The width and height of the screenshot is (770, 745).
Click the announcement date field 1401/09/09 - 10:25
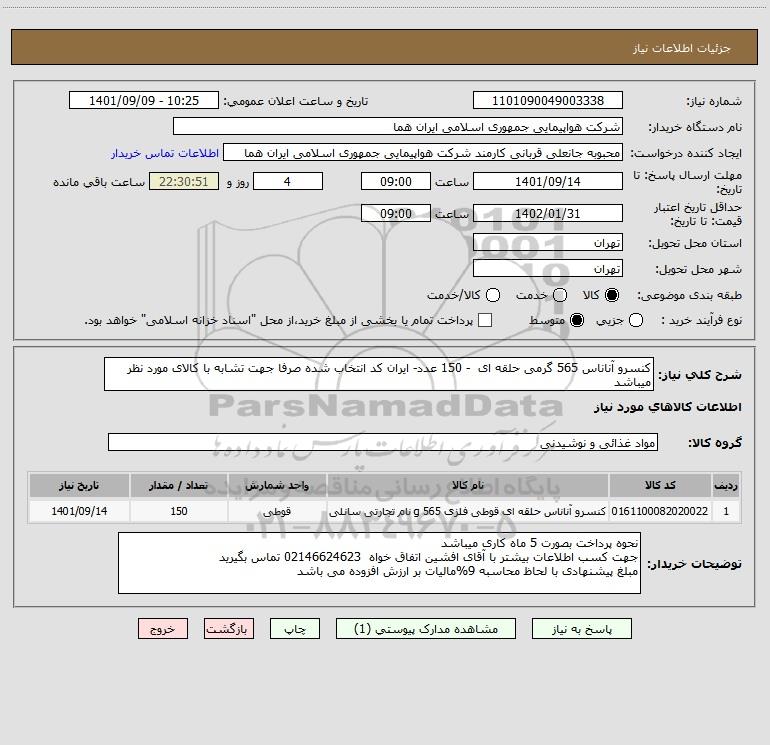[x=144, y=101]
